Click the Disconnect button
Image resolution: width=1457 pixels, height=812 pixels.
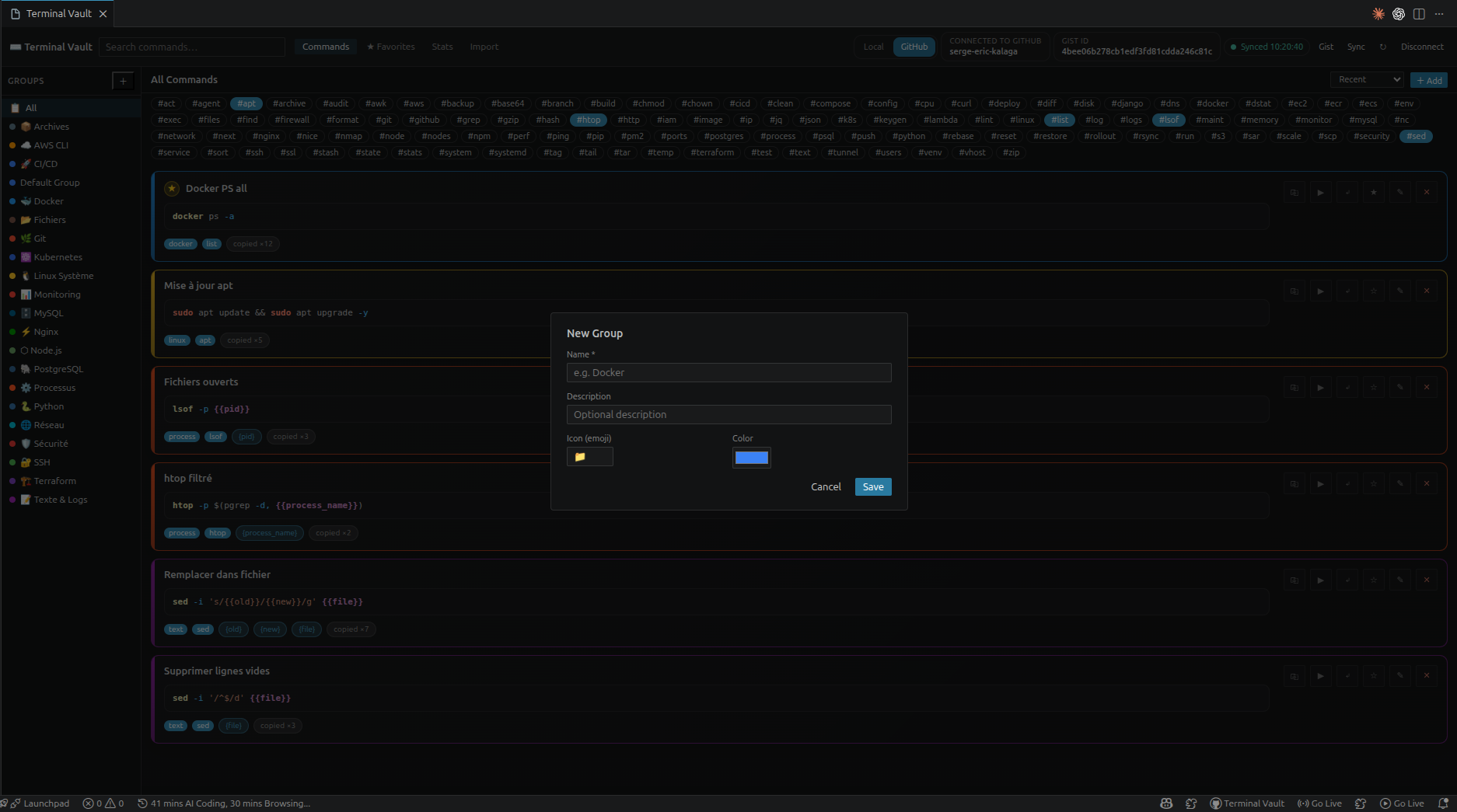1422,47
